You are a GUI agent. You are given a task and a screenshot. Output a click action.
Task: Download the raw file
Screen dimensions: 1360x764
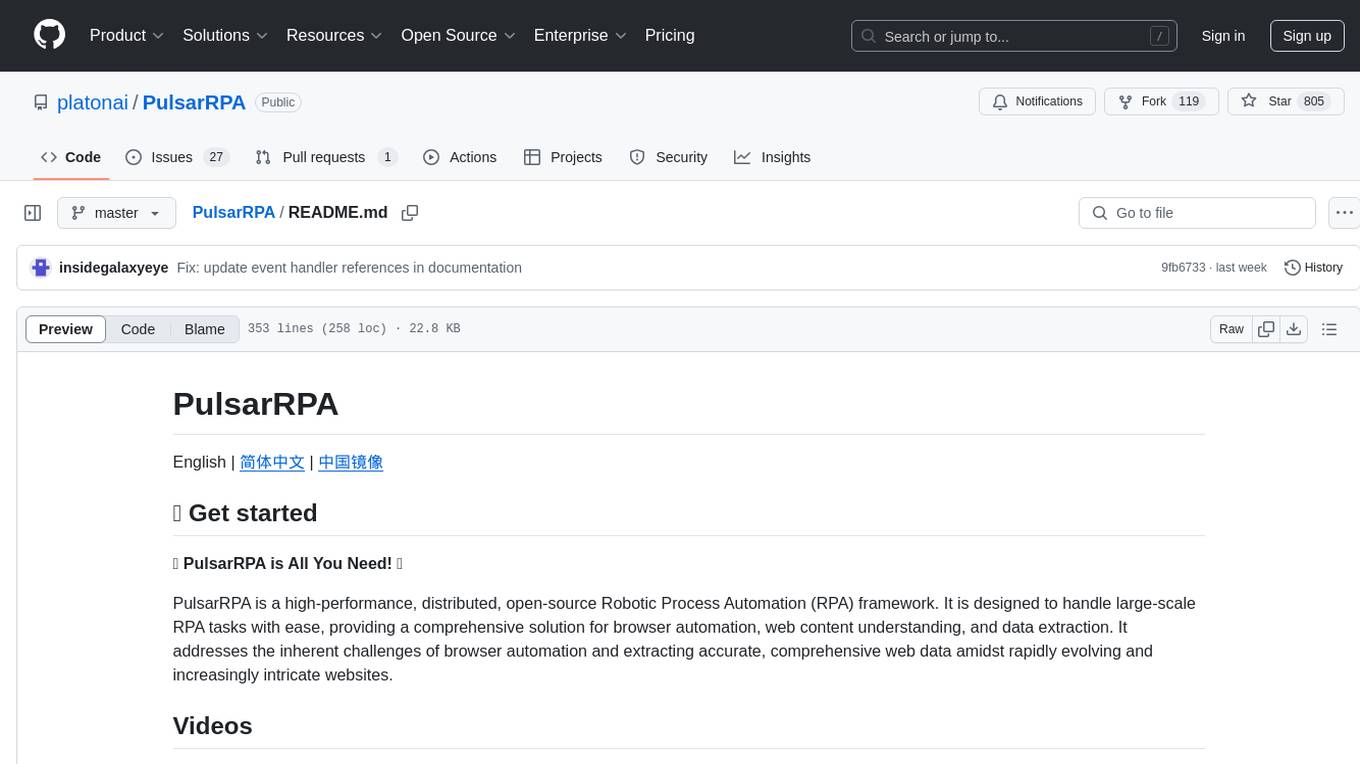[1294, 329]
